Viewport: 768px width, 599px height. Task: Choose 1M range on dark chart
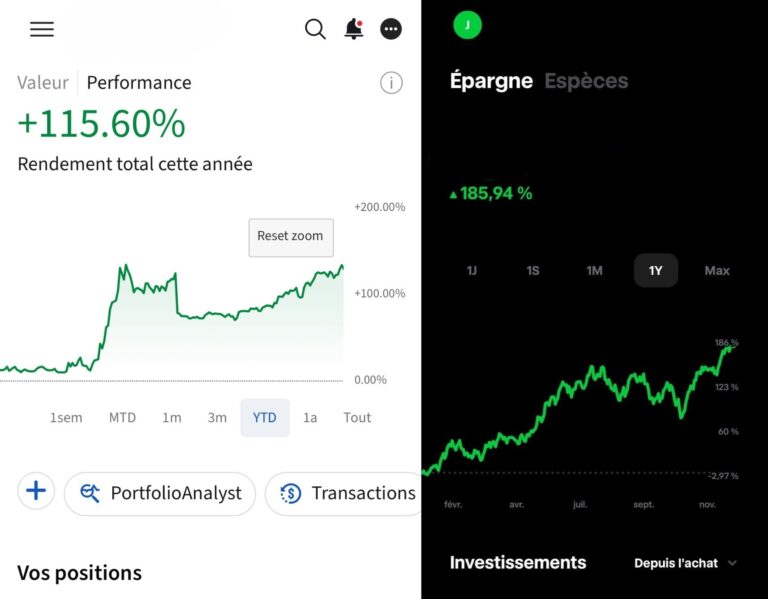coord(594,271)
